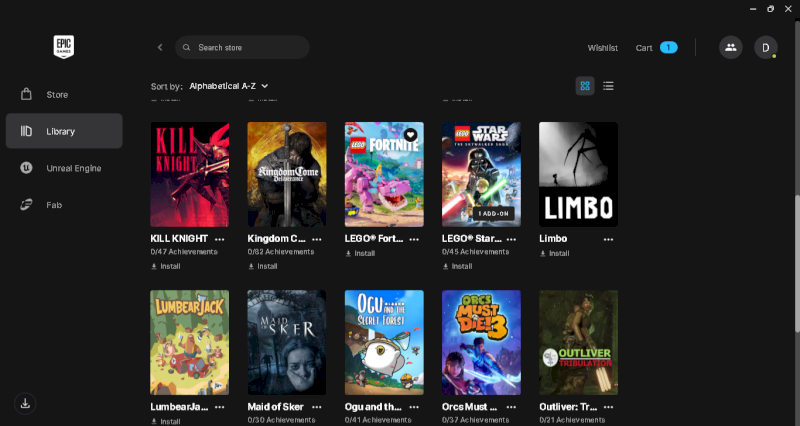800x426 pixels.
Task: Open the LEGO Star Wars three-dot options menu
Action: (x=511, y=239)
